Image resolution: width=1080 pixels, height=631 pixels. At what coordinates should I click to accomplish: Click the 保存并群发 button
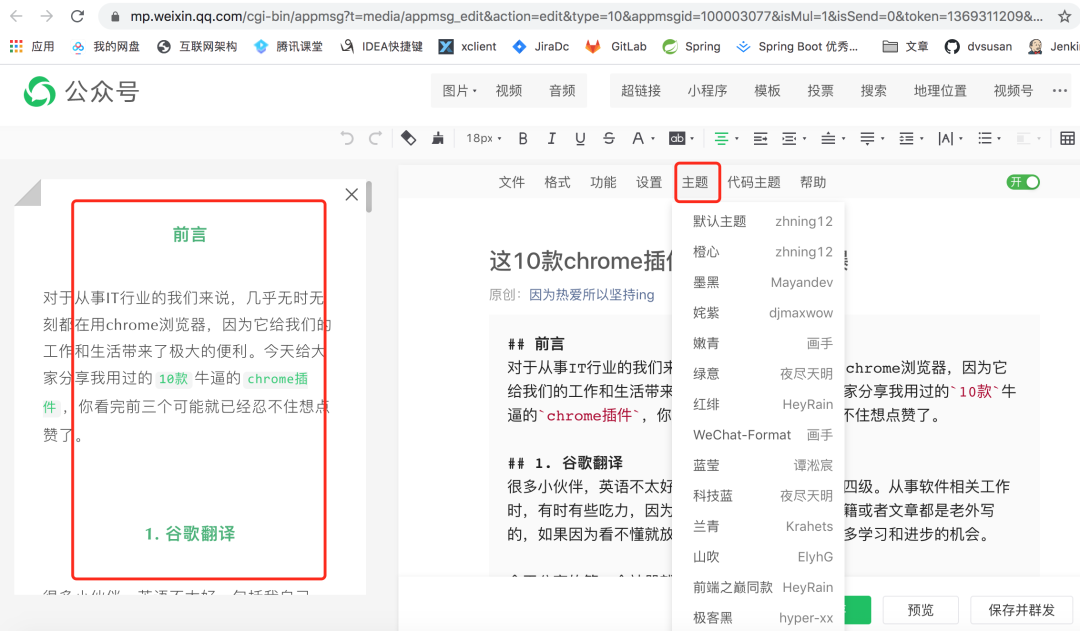[x=1021, y=609]
